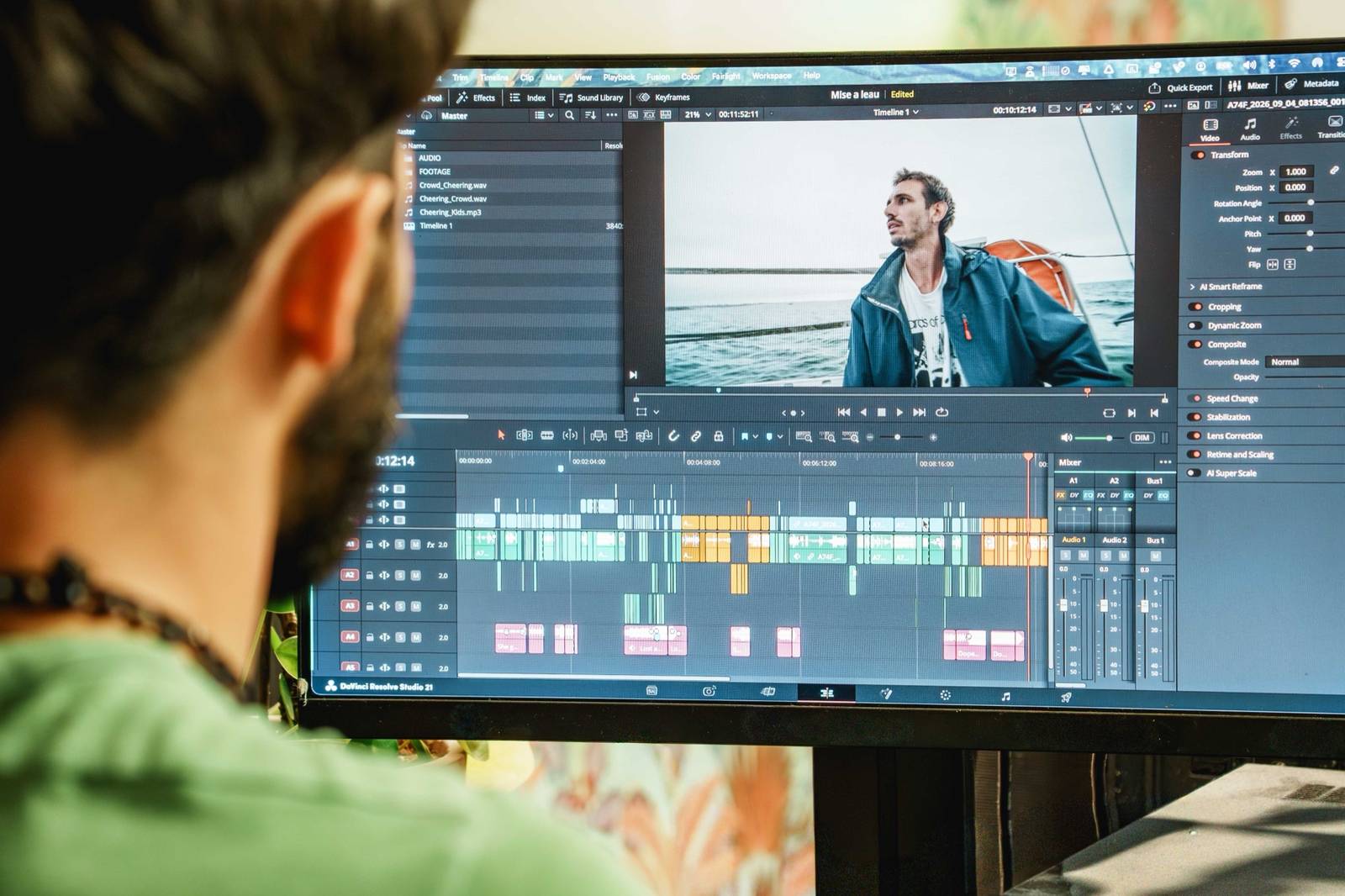Open the Fairlight page music note icon

[1005, 696]
